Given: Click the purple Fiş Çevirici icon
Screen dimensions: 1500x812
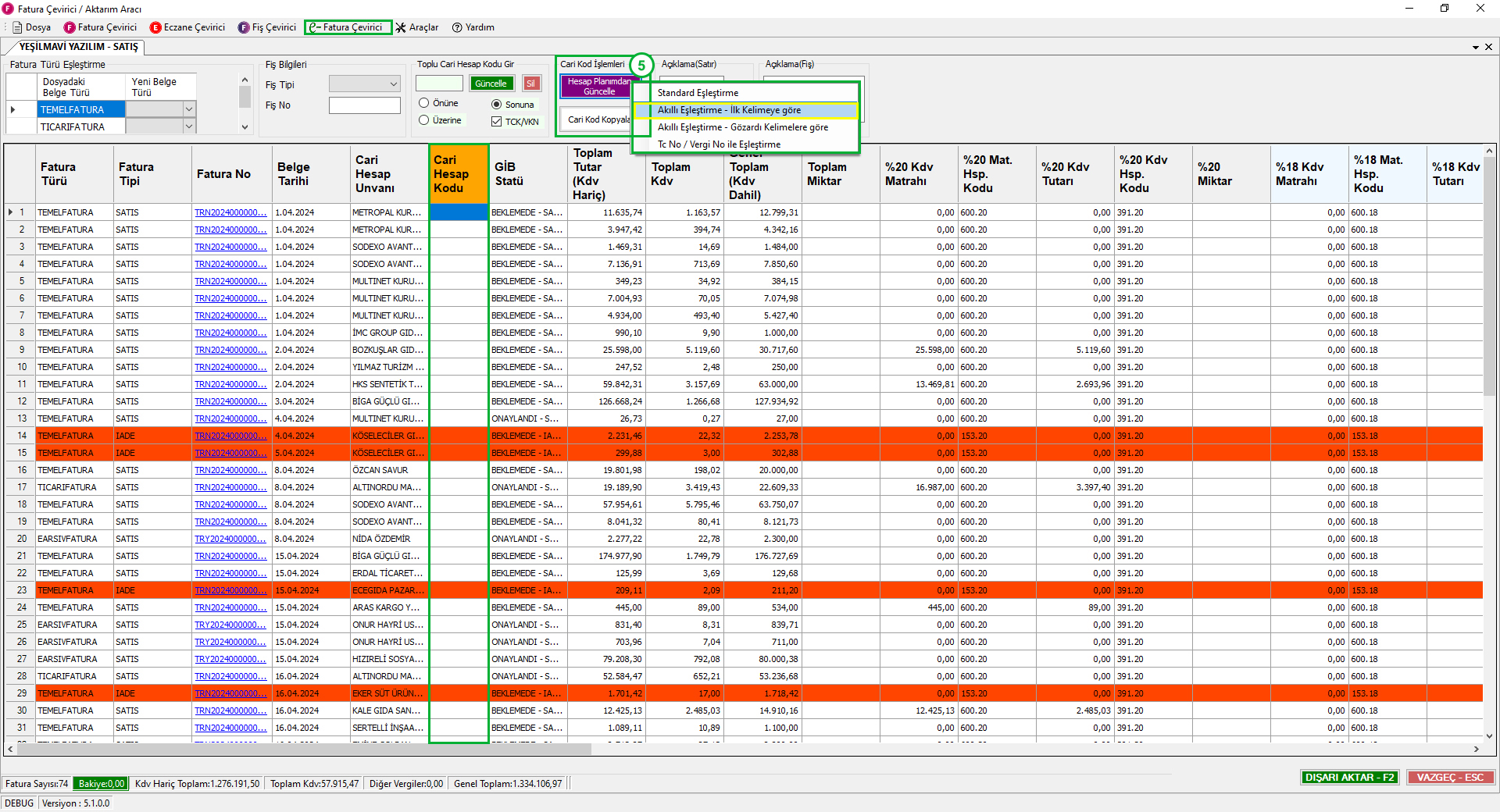Looking at the screenshot, I should (x=244, y=27).
